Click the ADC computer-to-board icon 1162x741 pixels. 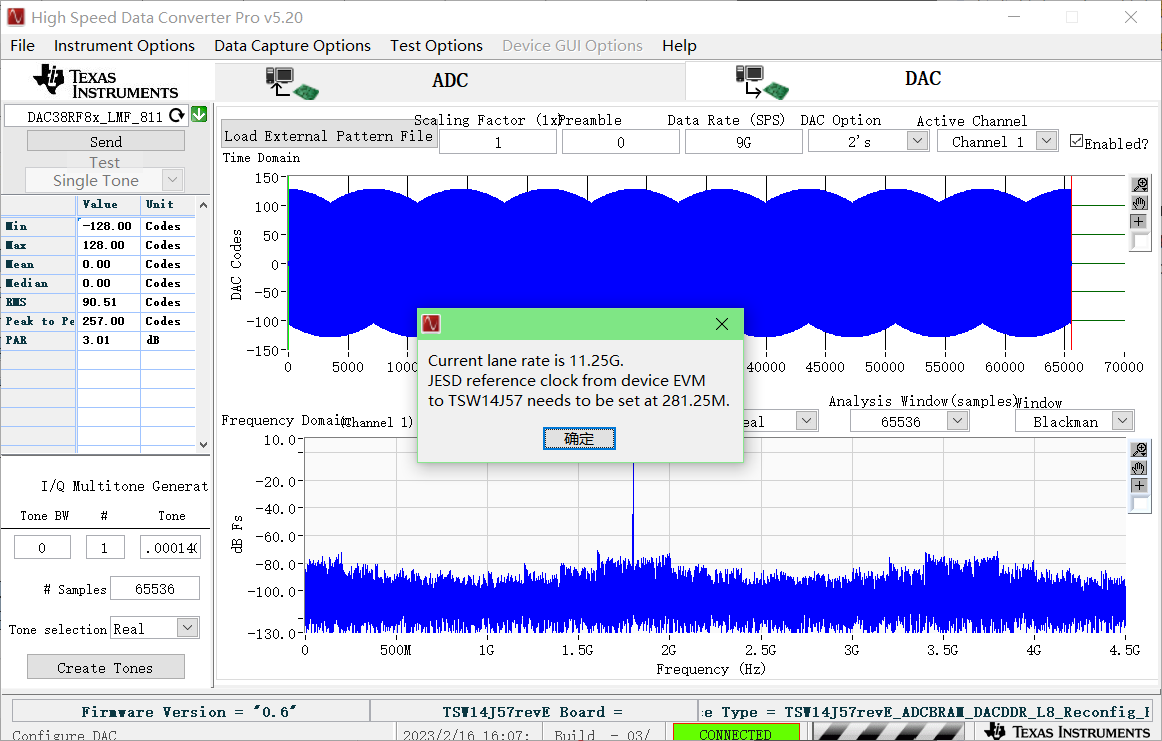coord(291,82)
